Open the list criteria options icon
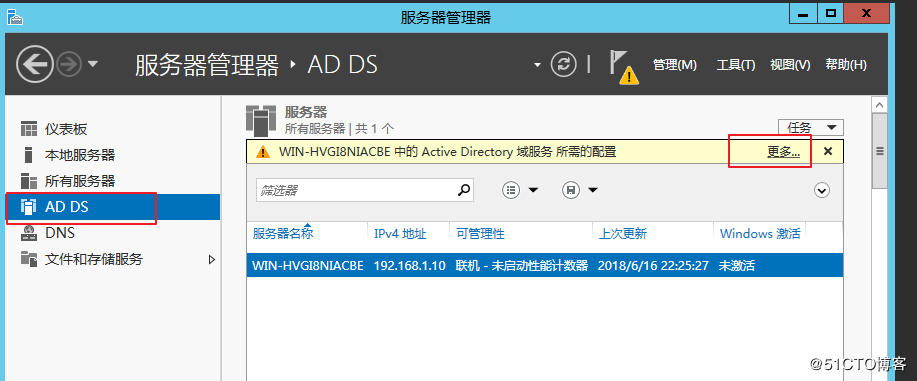The height and width of the screenshot is (381, 917). point(511,190)
